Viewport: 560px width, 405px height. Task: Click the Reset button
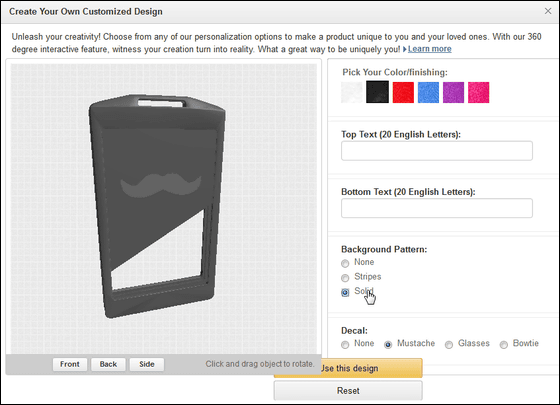tap(348, 390)
